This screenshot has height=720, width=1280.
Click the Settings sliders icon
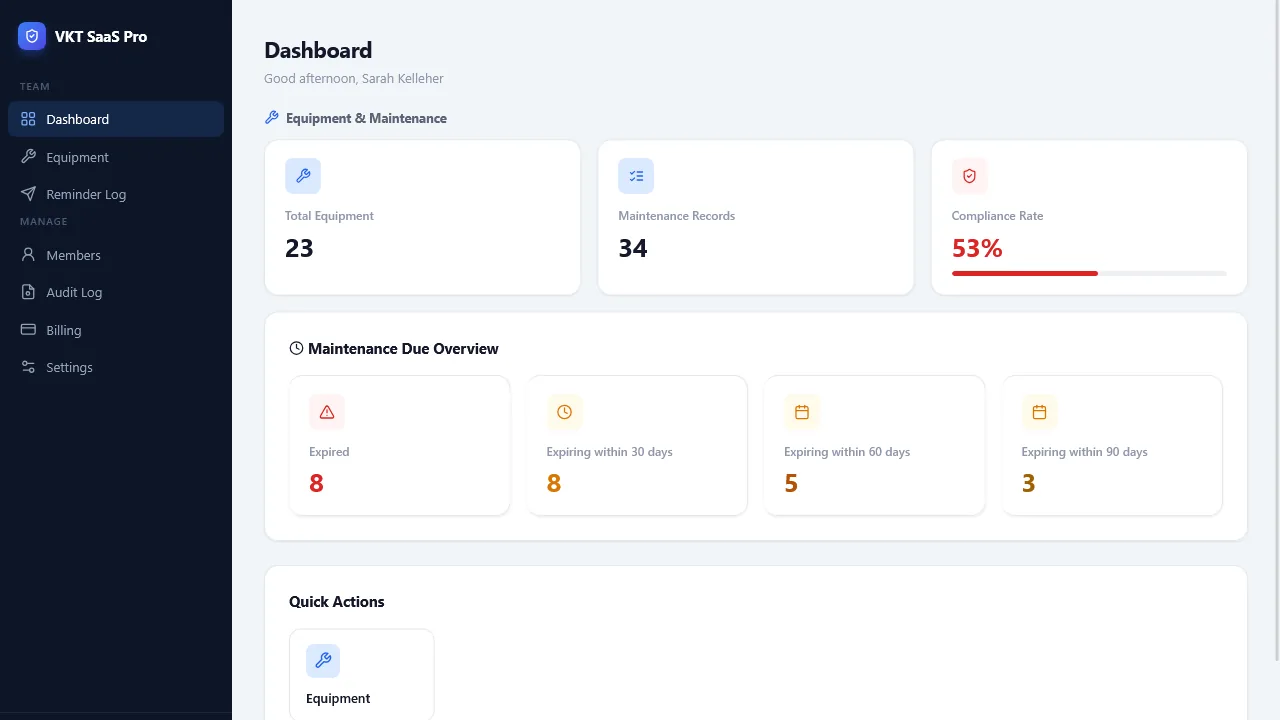[x=28, y=367]
